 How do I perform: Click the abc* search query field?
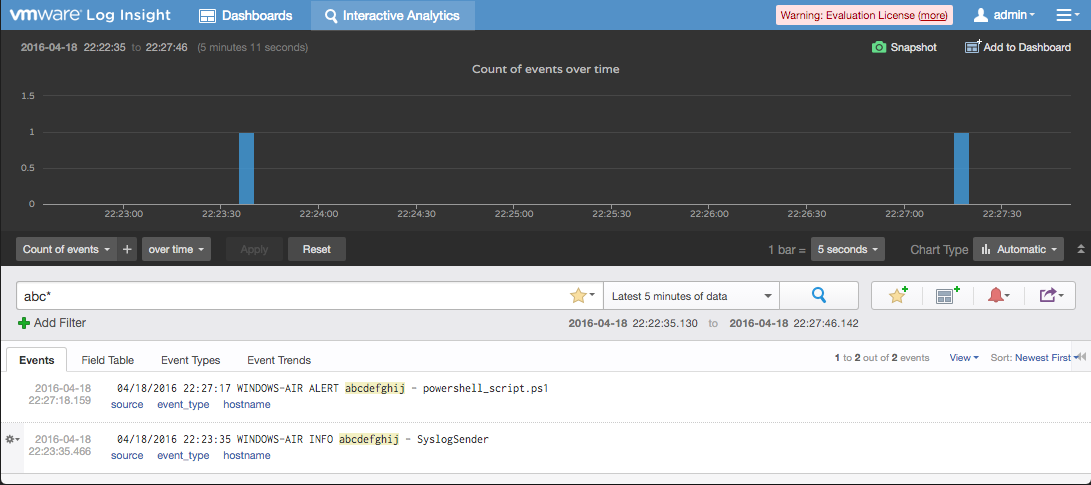click(290, 296)
